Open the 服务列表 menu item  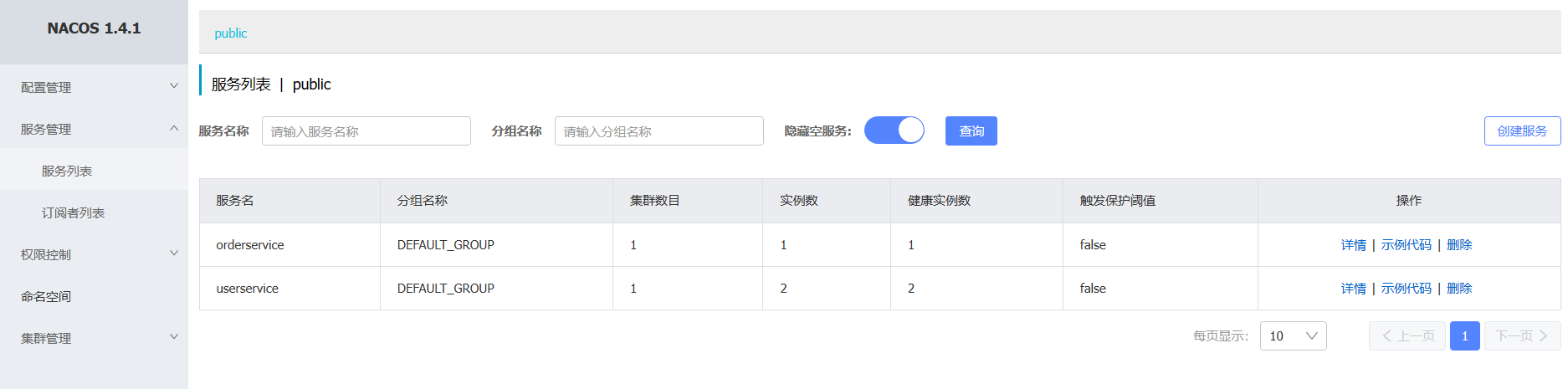tap(67, 171)
